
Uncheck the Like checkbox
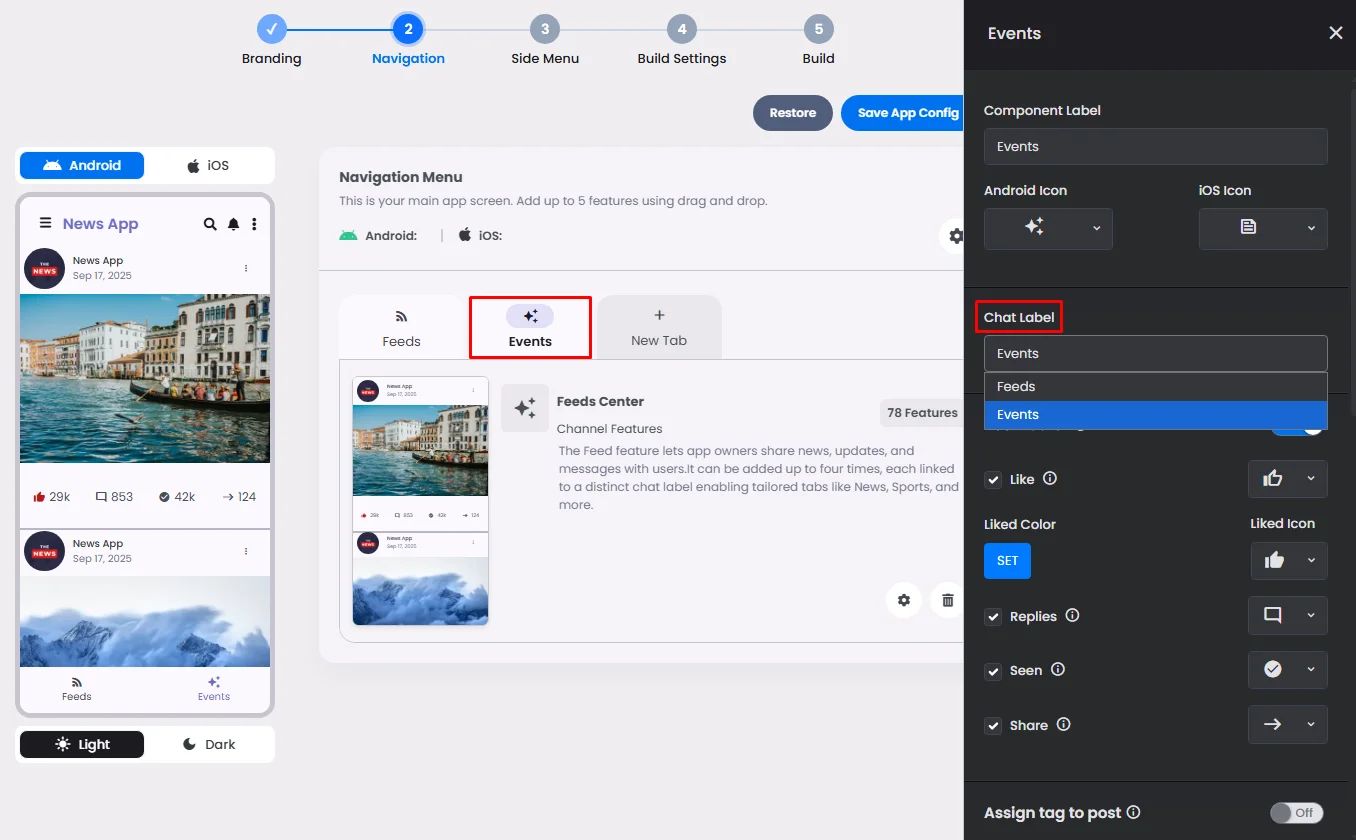coord(993,479)
